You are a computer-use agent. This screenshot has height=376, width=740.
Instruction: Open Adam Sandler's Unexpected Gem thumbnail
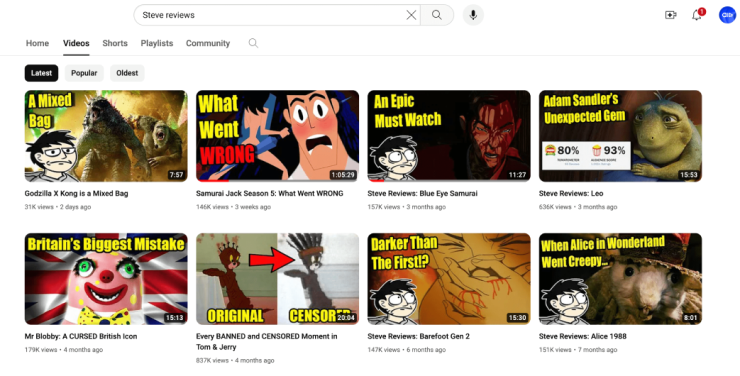pyautogui.click(x=620, y=136)
